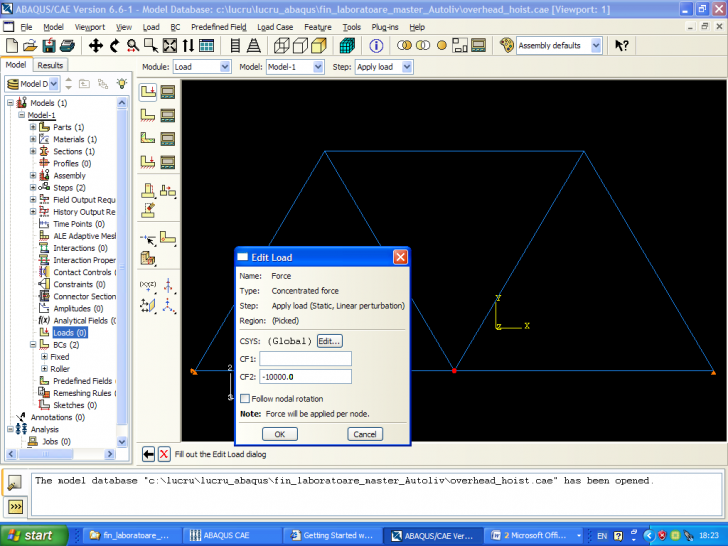Open the Create Load tool
This screenshot has height=546, width=728.
(x=148, y=92)
